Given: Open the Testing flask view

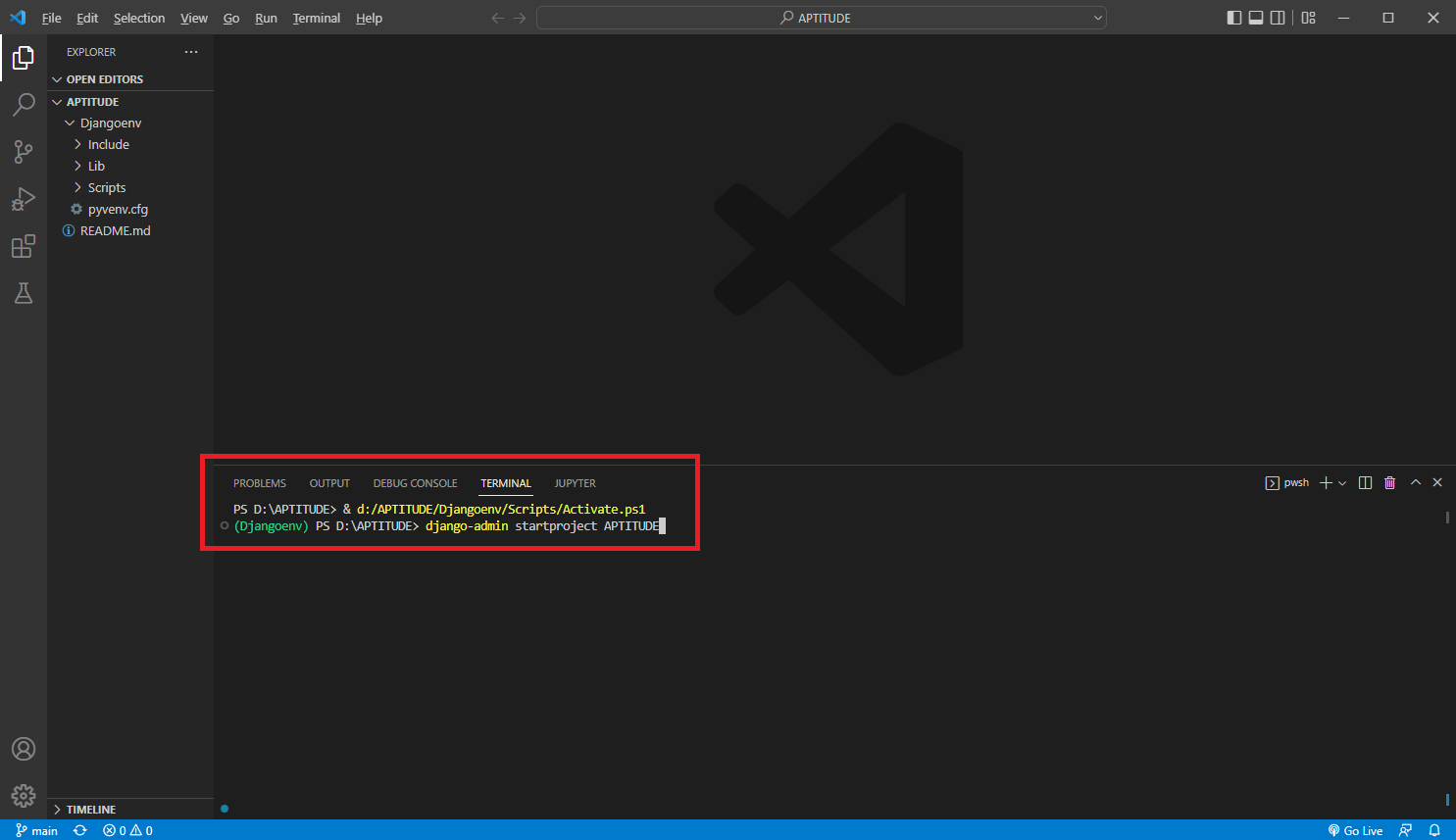Looking at the screenshot, I should 24,293.
